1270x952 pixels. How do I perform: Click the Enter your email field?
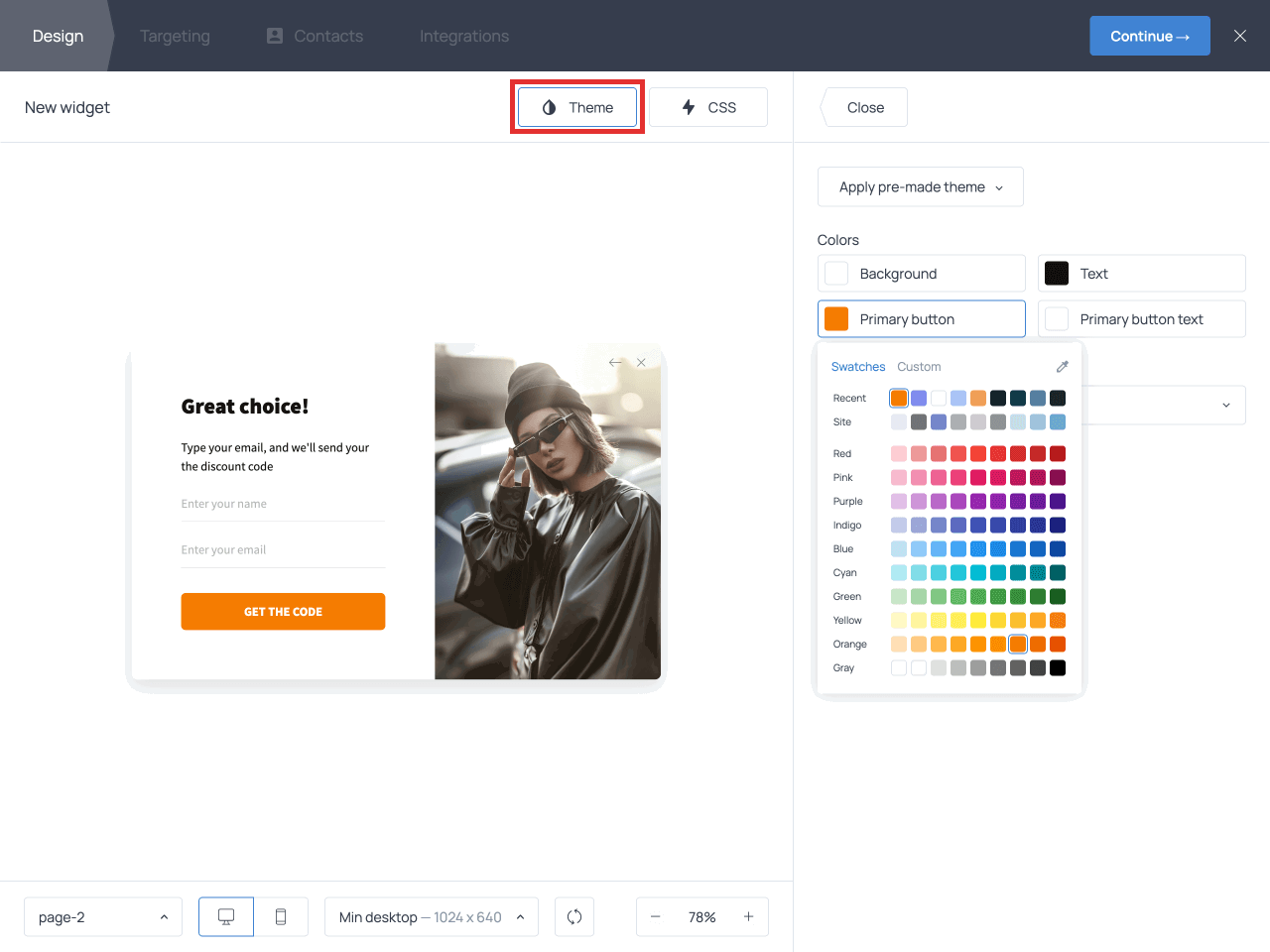pyautogui.click(x=283, y=550)
